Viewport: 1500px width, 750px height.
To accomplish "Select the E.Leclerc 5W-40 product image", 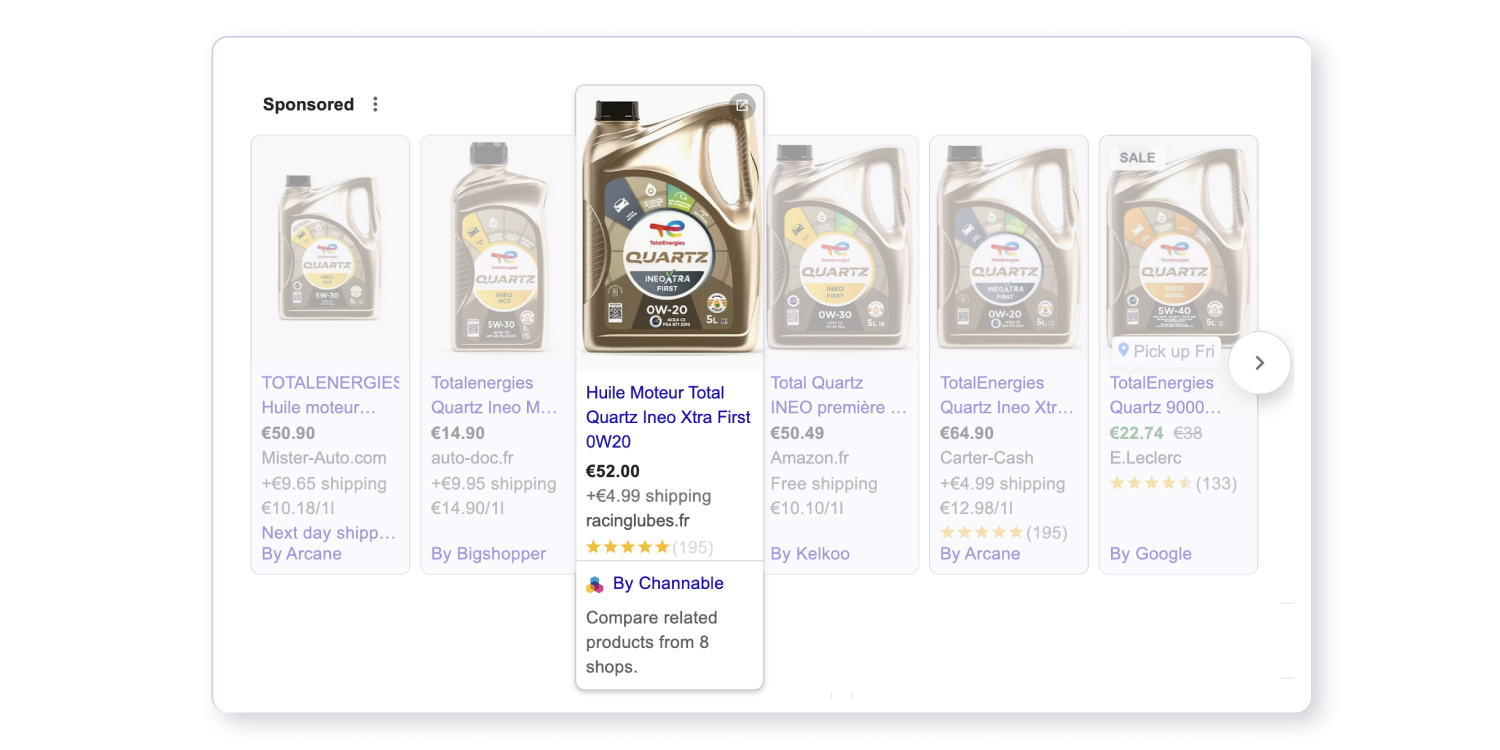I will coord(1178,248).
